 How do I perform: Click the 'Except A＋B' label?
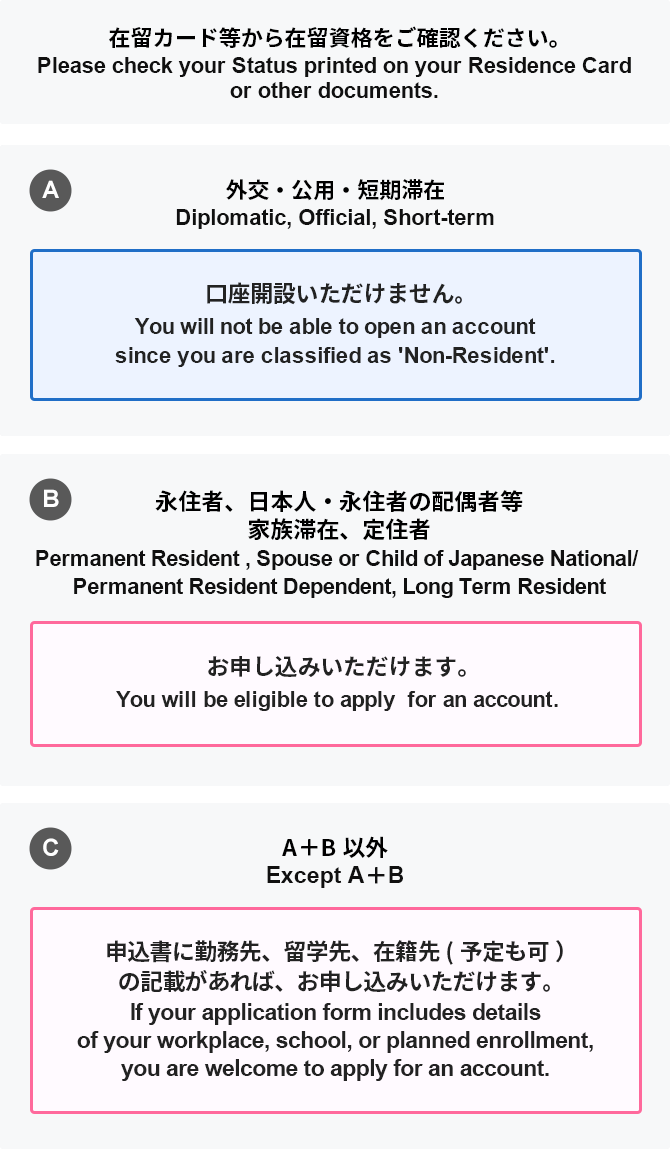click(334, 875)
